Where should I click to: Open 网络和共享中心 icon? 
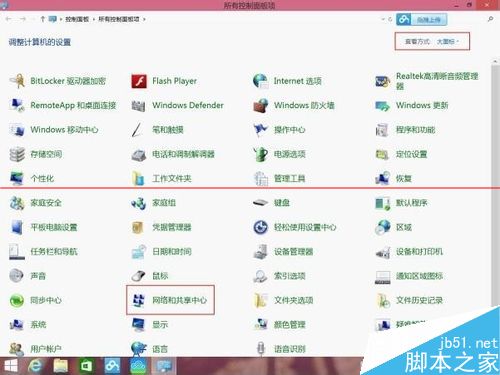(x=139, y=300)
